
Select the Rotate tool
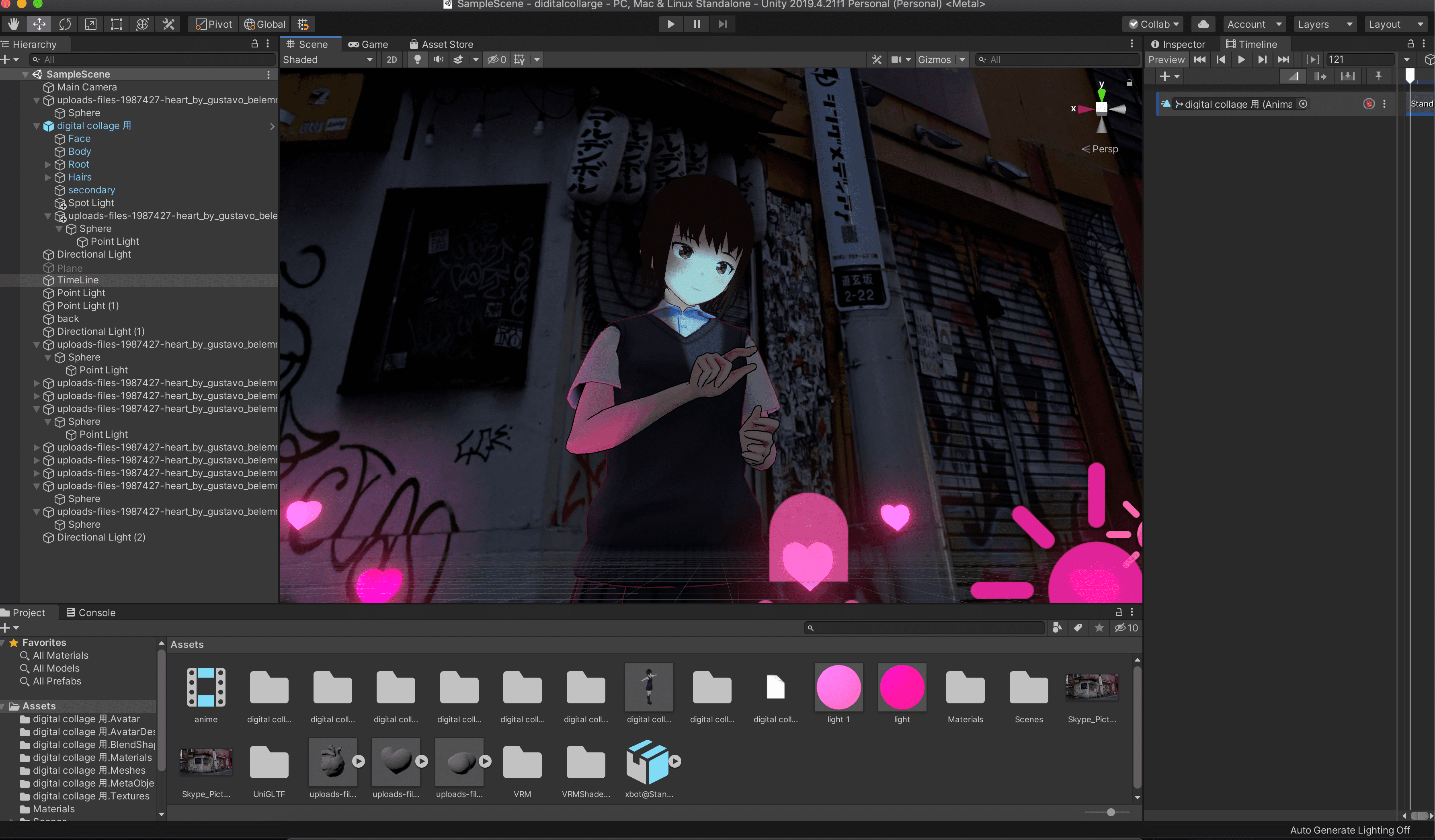click(x=65, y=24)
